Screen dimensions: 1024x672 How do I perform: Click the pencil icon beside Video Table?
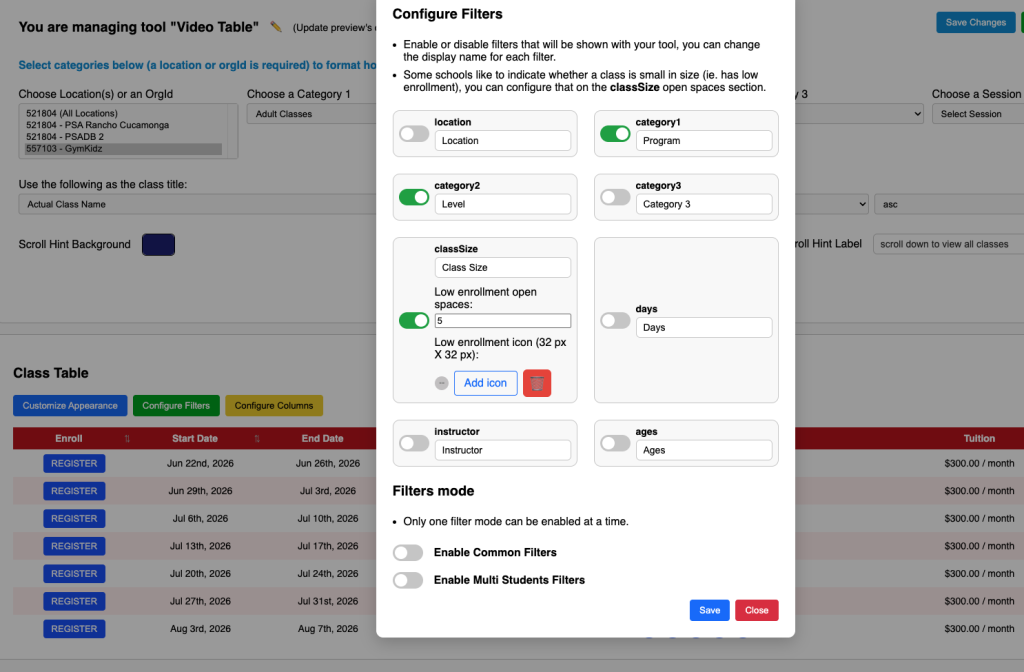(x=276, y=27)
